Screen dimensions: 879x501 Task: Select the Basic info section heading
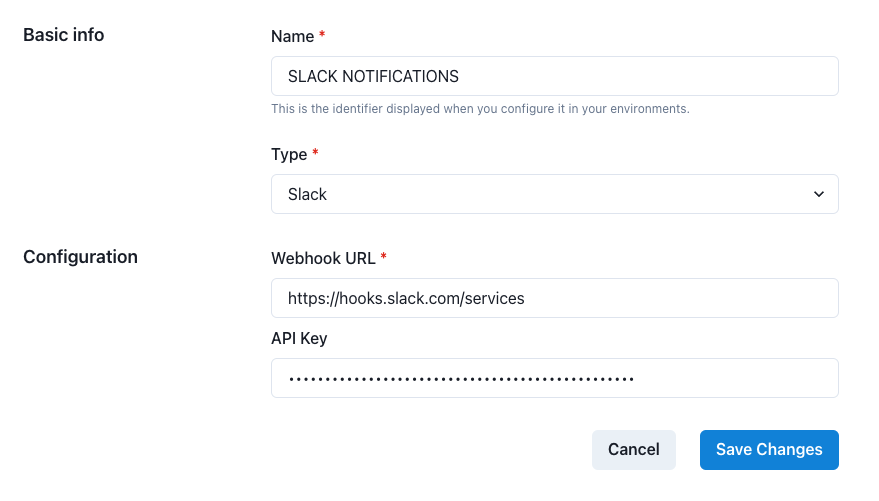tap(63, 35)
